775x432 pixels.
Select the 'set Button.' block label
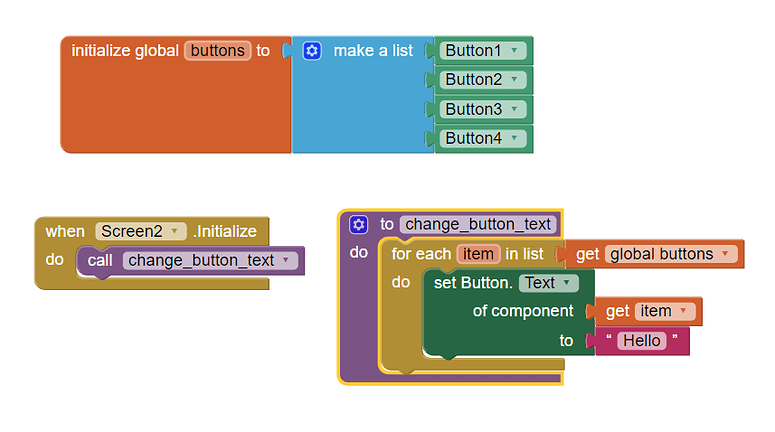tap(473, 283)
